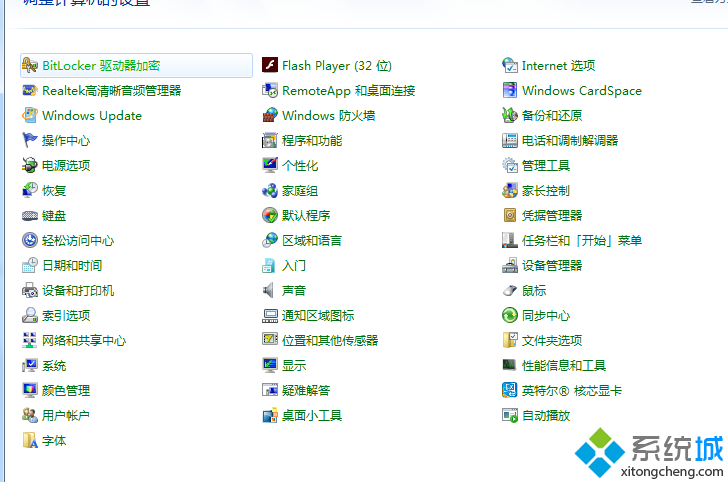This screenshot has width=728, height=482.
Task: Click the Internet 选项 link text
Action: (x=559, y=66)
